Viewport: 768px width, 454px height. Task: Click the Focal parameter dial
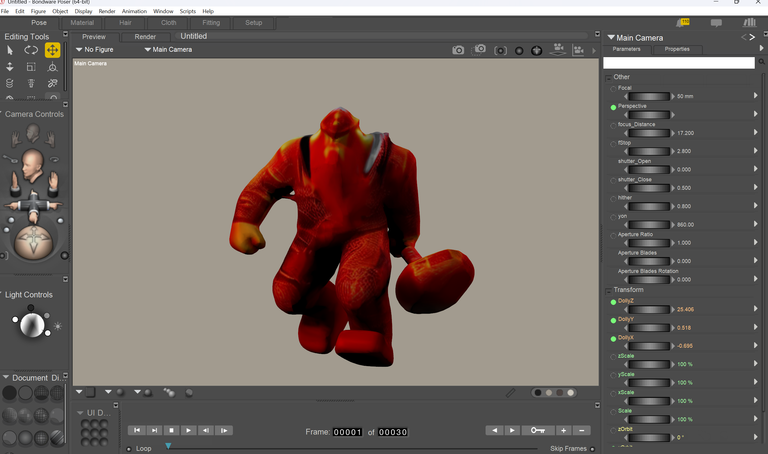(649, 96)
